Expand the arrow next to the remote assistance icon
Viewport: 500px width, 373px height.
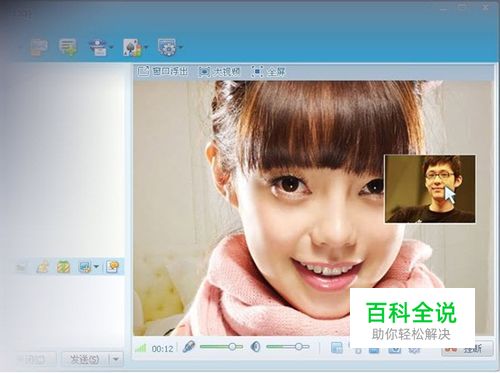click(x=111, y=47)
